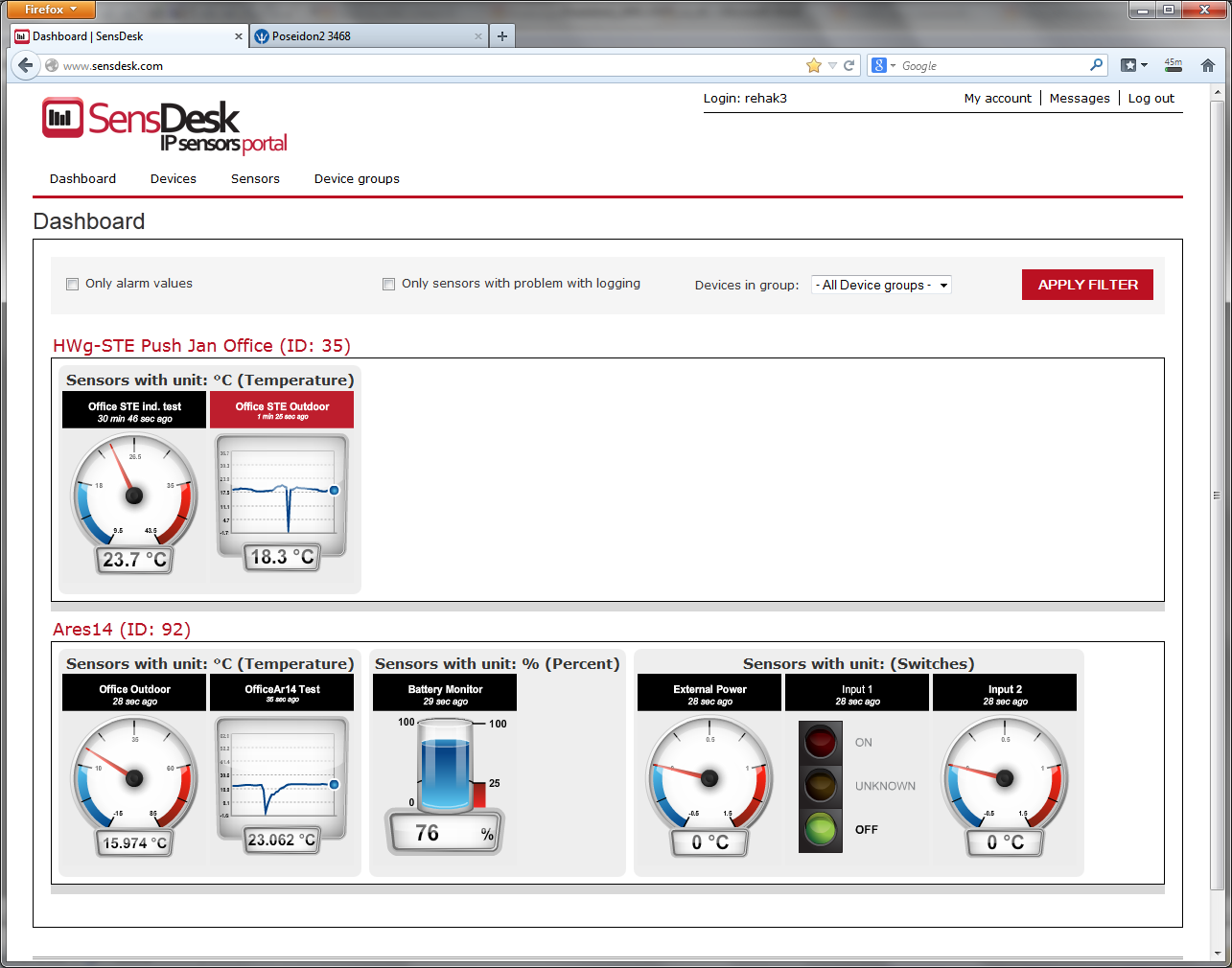Open the Device groups menu item
The image size is (1232, 968).
pyautogui.click(x=357, y=179)
